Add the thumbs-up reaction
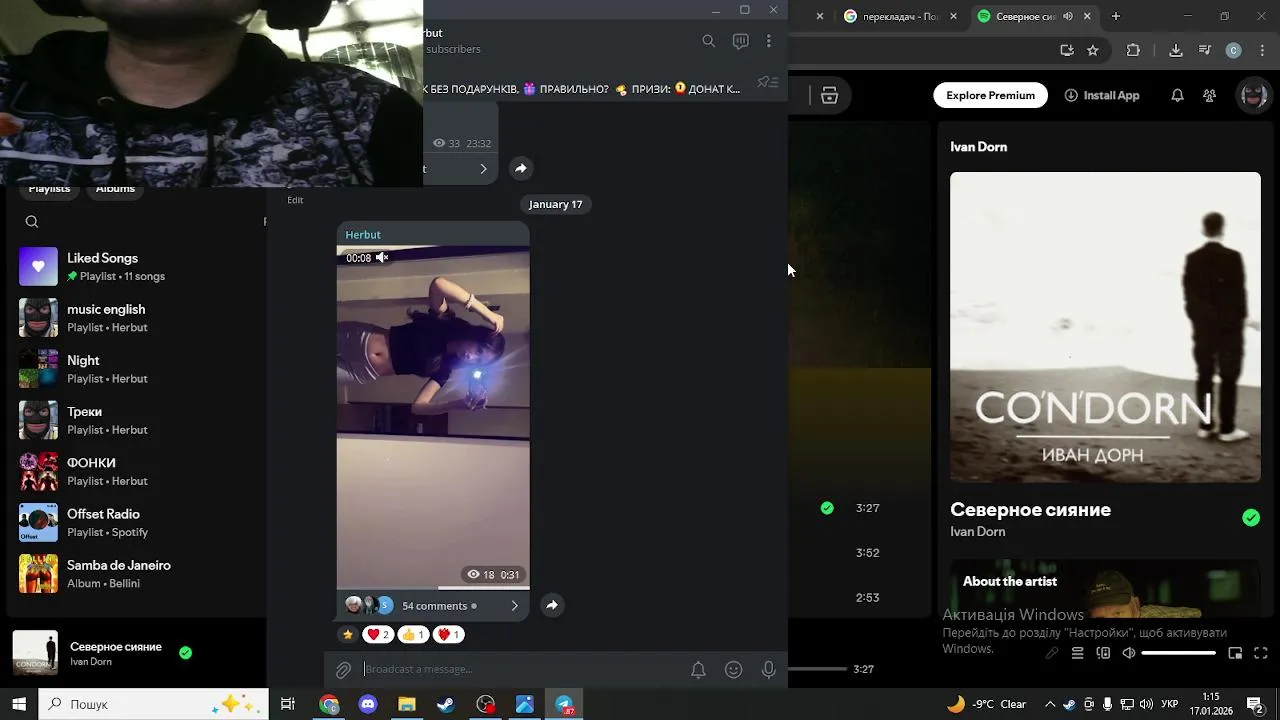Image resolution: width=1280 pixels, height=720 pixels. point(413,634)
